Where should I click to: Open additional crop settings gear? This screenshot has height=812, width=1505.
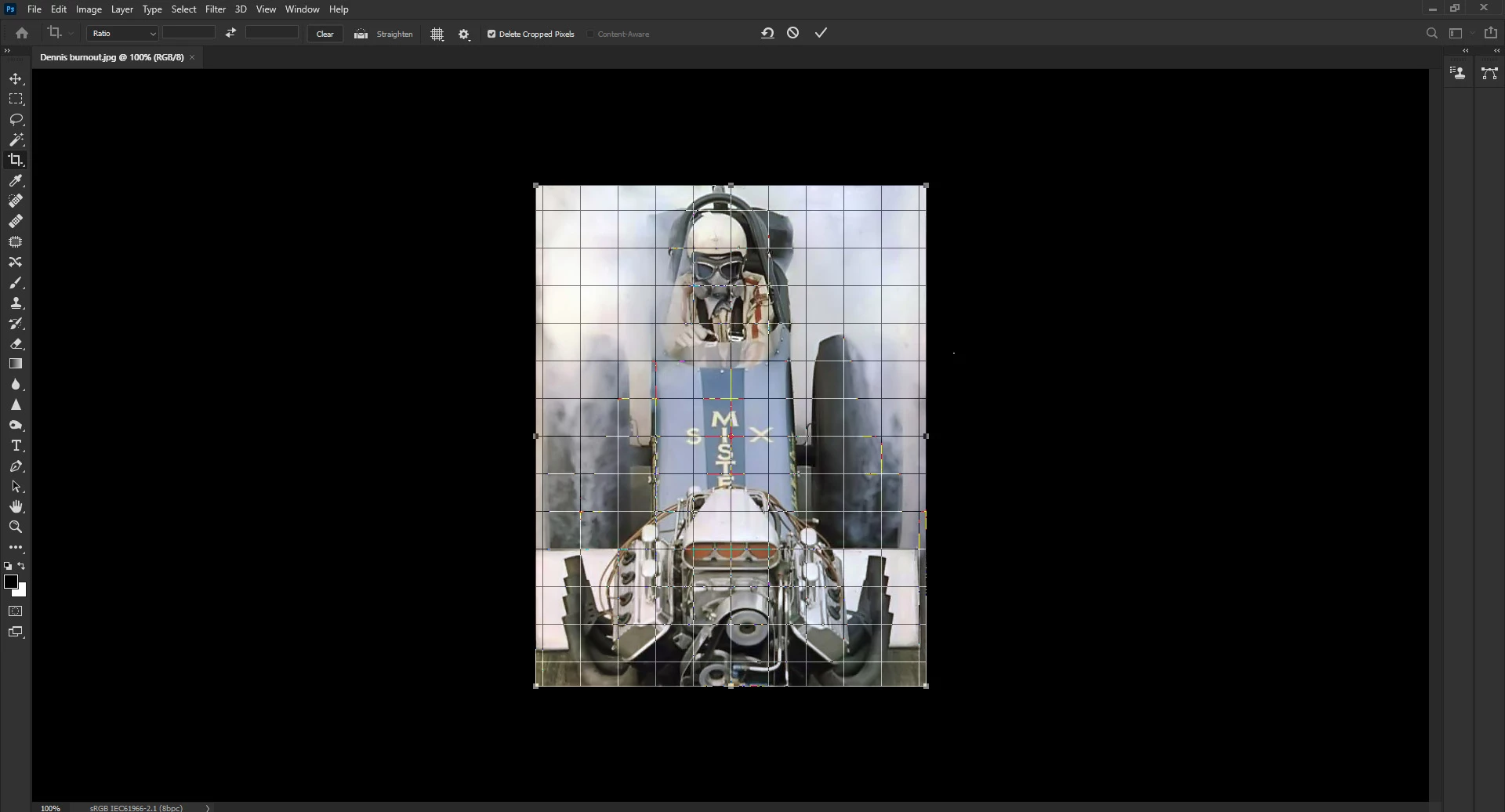pos(464,34)
